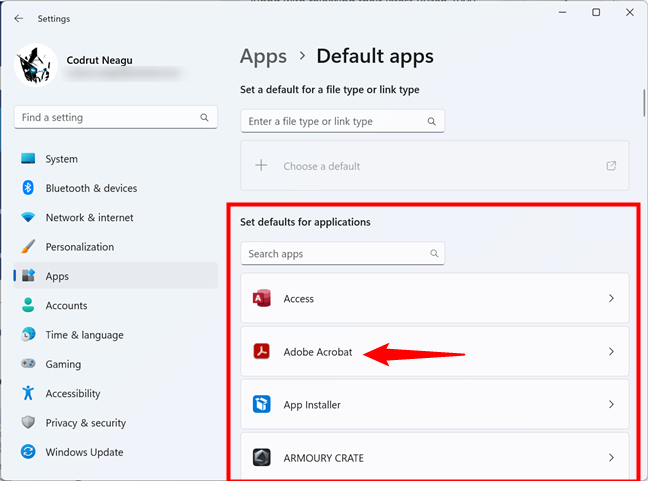Click the plus icon beside Choose a default
This screenshot has height=481, width=648.
(261, 166)
